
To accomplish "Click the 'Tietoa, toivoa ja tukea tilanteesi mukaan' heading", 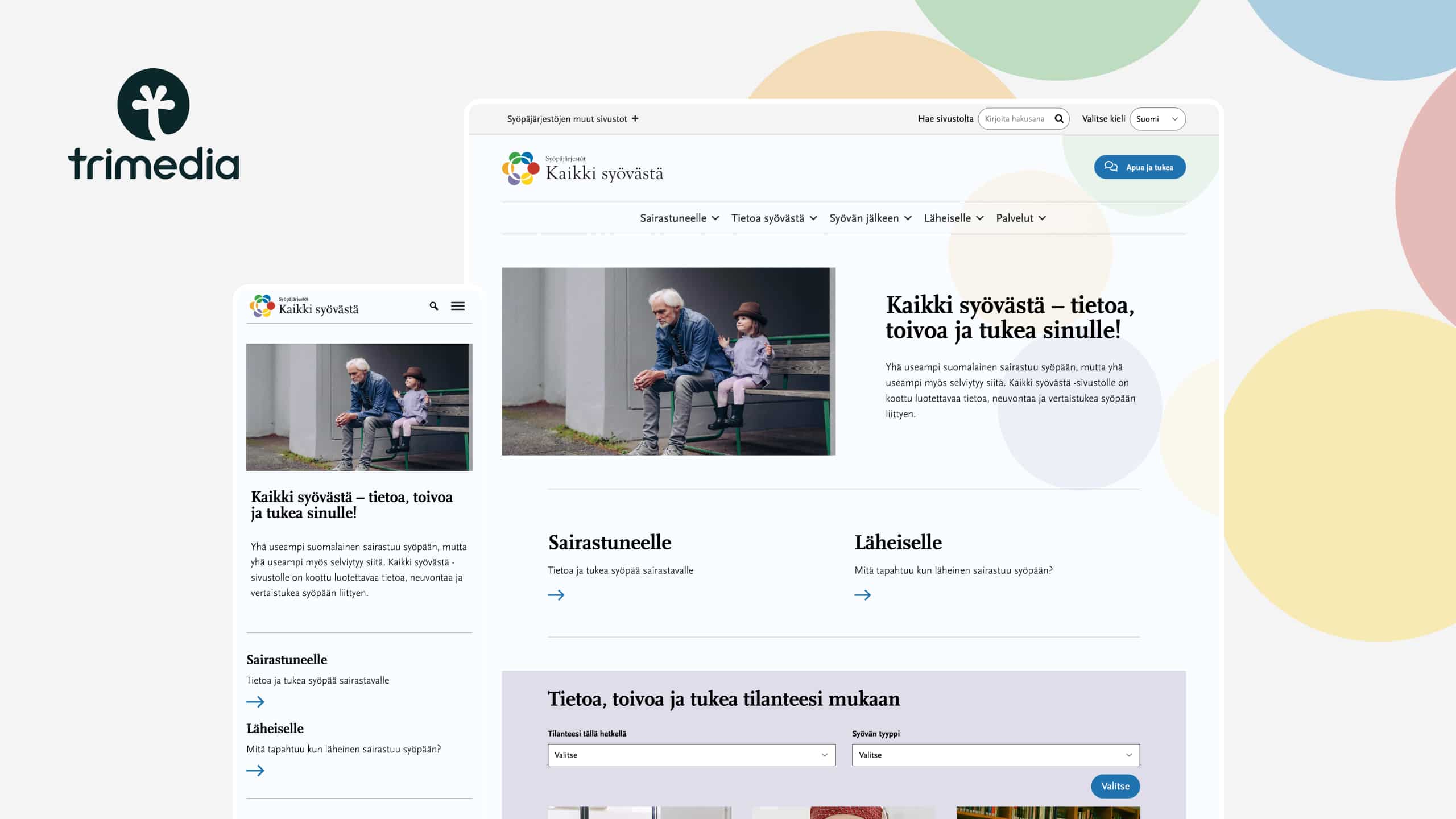I will tap(723, 699).
